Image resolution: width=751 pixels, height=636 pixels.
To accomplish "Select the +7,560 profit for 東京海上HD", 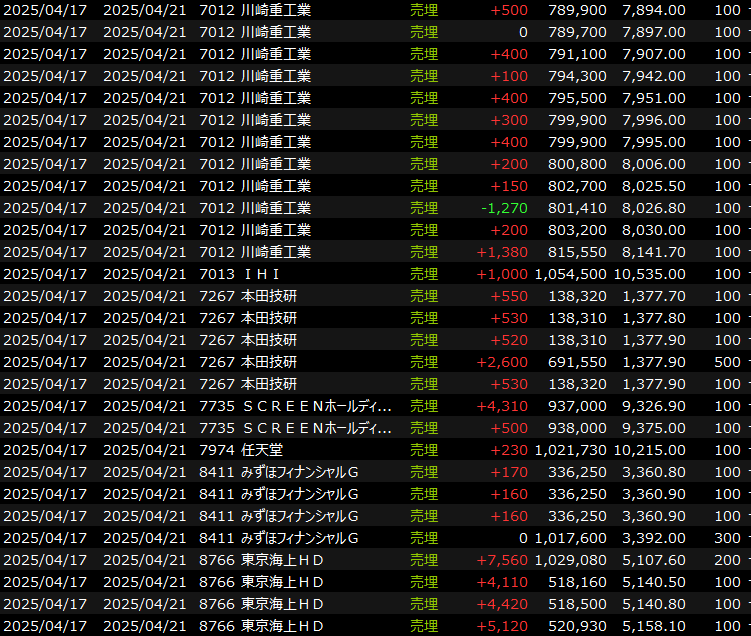I will [x=502, y=560].
